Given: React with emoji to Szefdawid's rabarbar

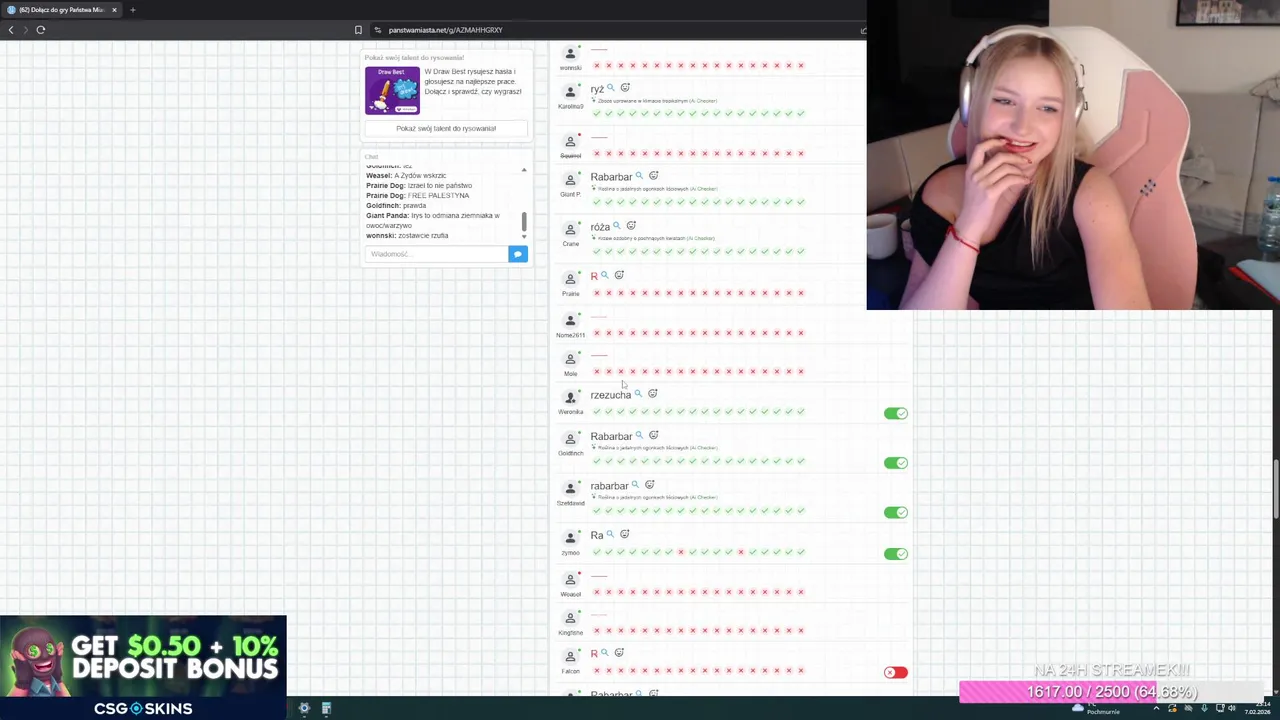Looking at the screenshot, I should 650,485.
